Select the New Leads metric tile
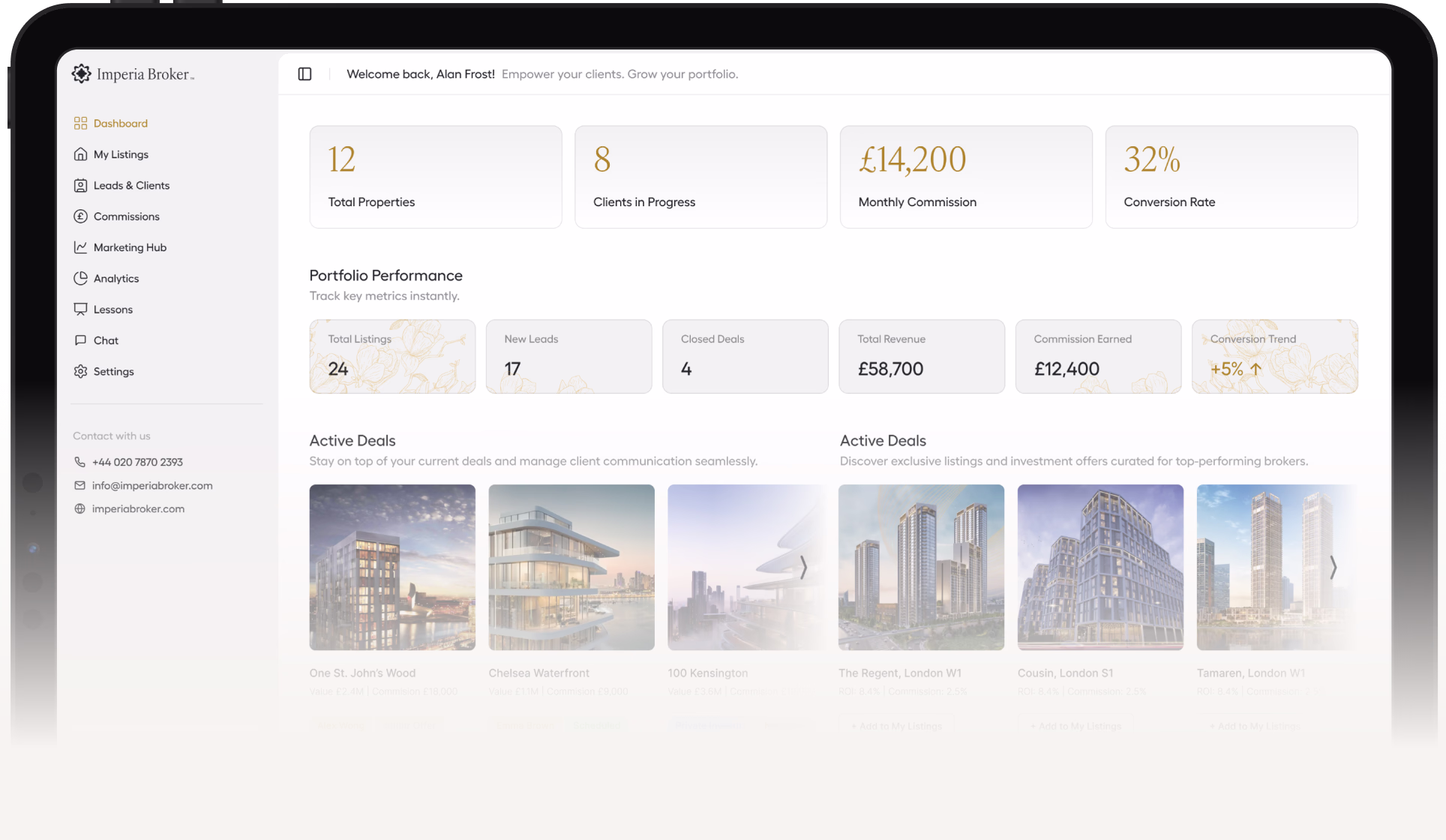This screenshot has height=840, width=1446. pos(568,356)
